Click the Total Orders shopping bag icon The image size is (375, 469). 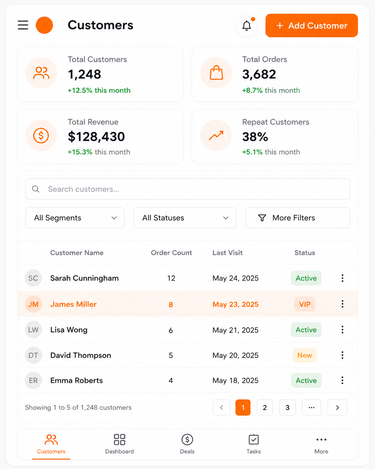216,73
